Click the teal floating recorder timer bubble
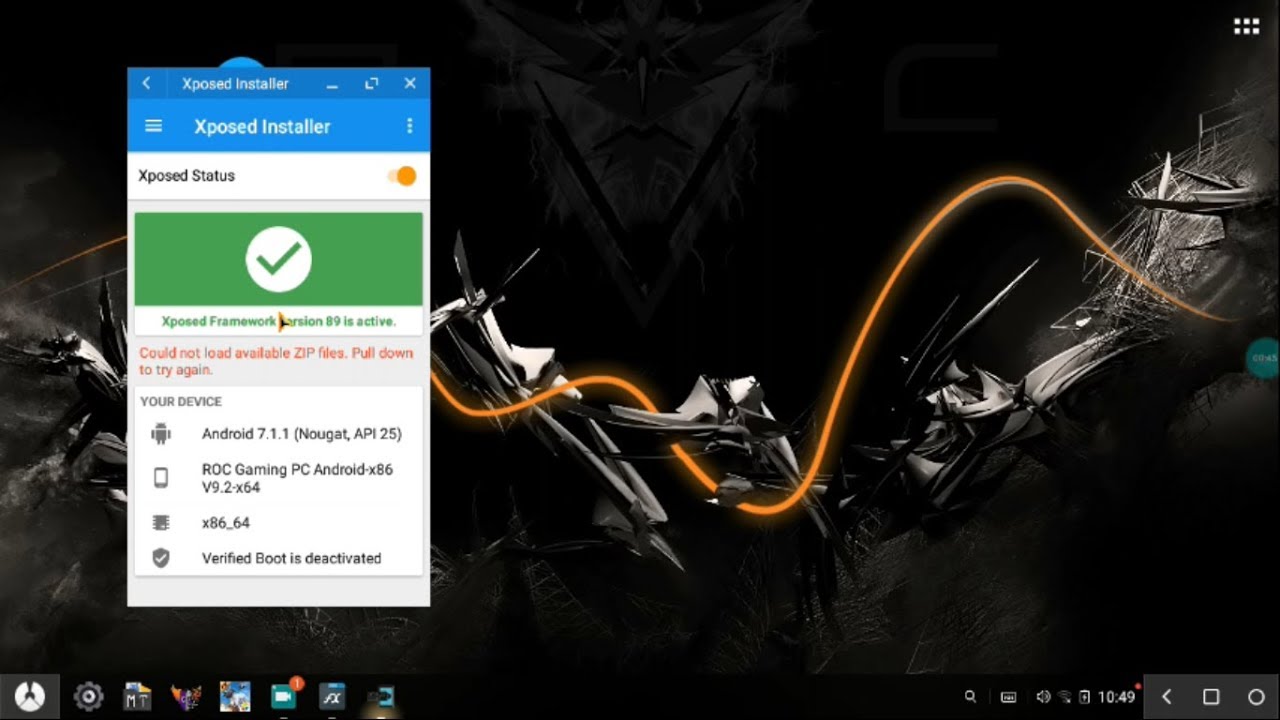The image size is (1280, 720). (1264, 358)
